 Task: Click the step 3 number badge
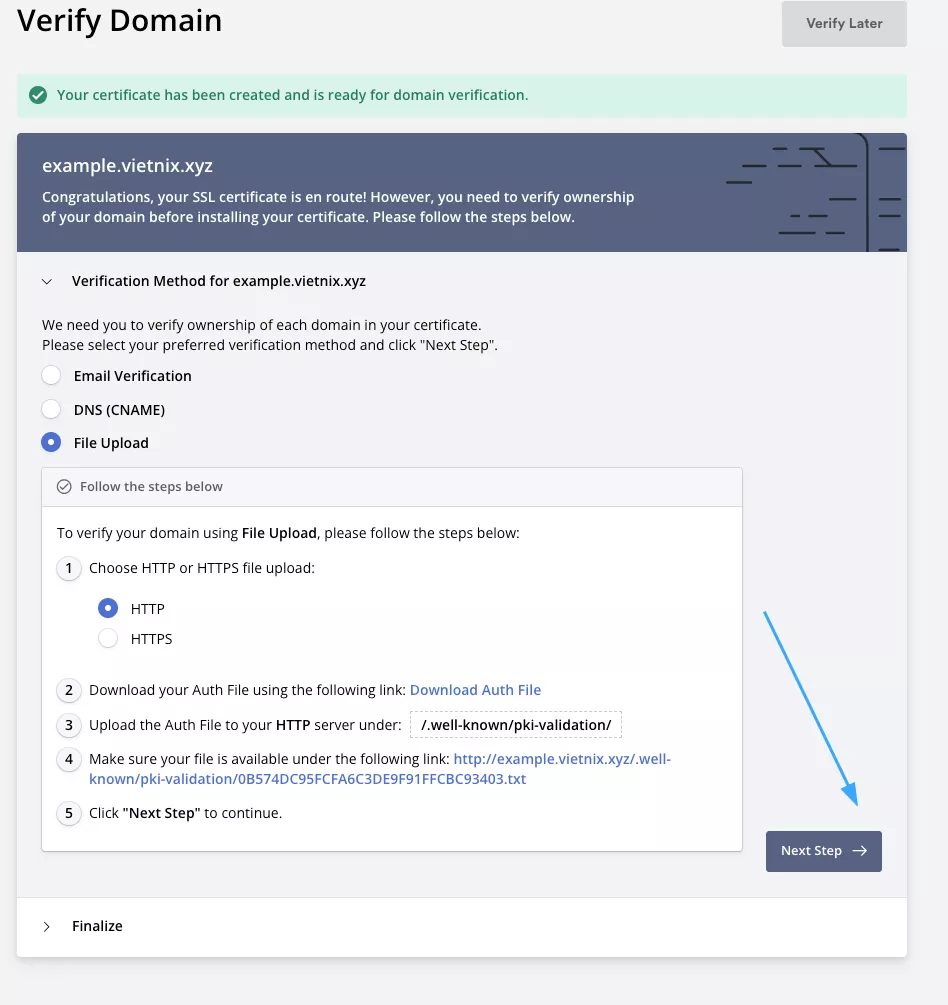click(69, 725)
